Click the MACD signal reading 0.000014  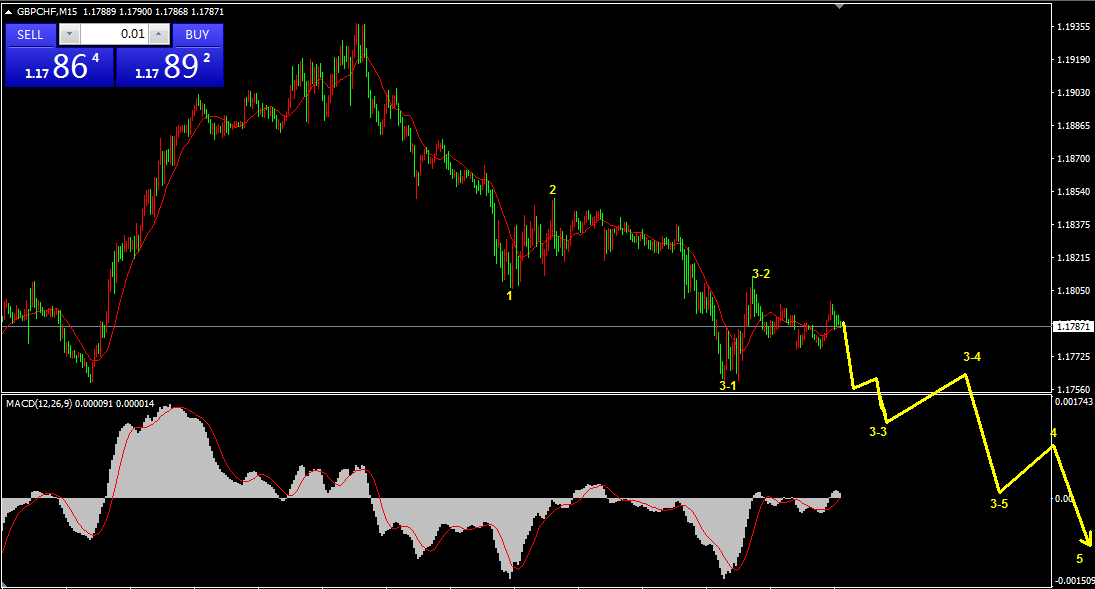(x=135, y=404)
